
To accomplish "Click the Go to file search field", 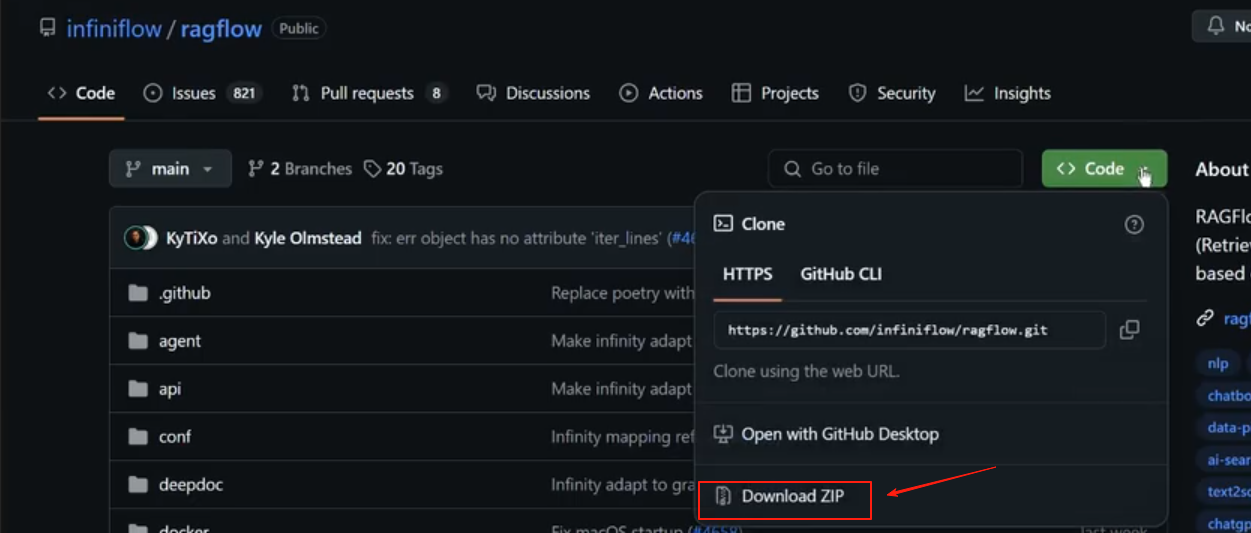I will click(x=895, y=169).
